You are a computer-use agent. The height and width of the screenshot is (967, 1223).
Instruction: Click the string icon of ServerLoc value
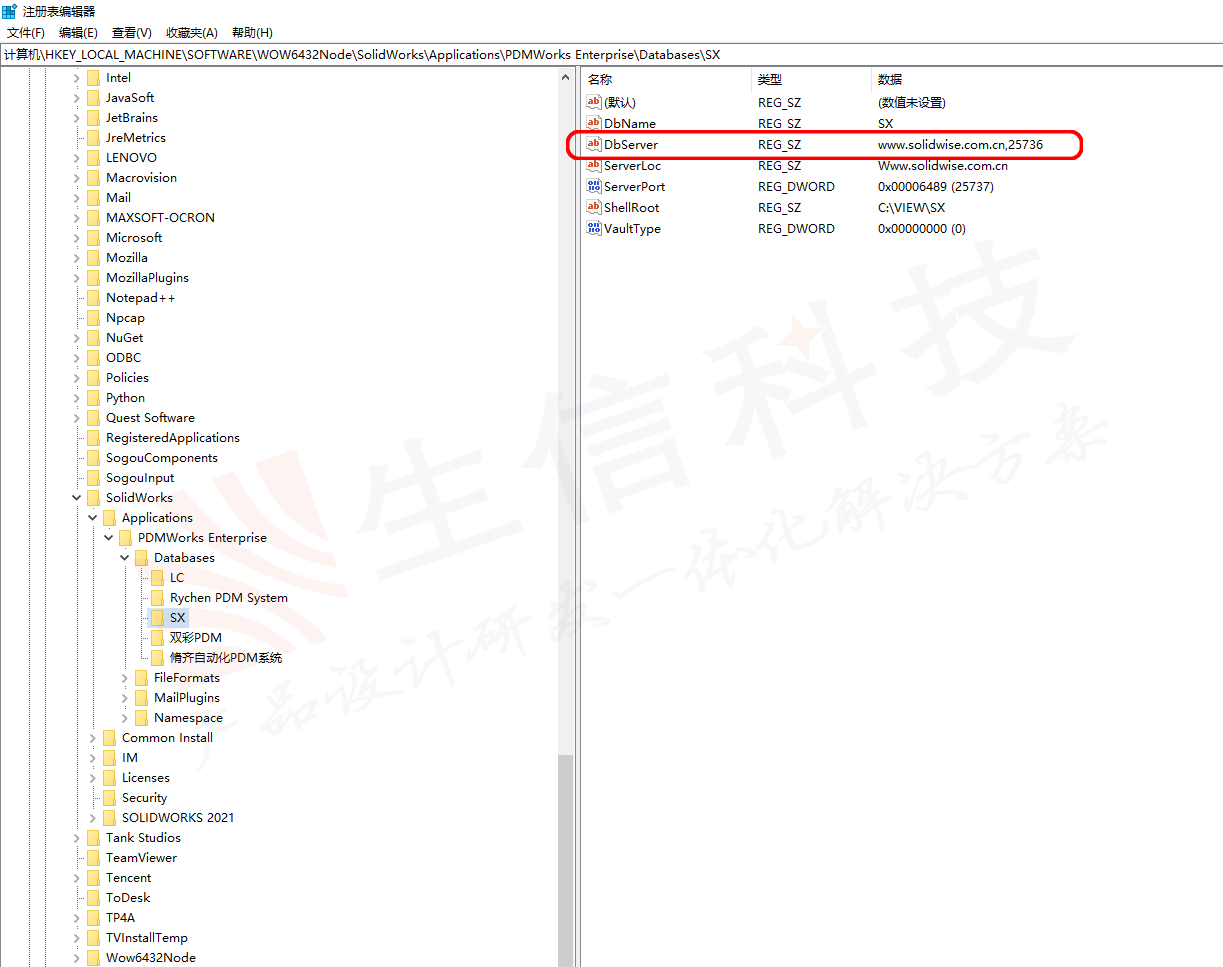[x=594, y=165]
